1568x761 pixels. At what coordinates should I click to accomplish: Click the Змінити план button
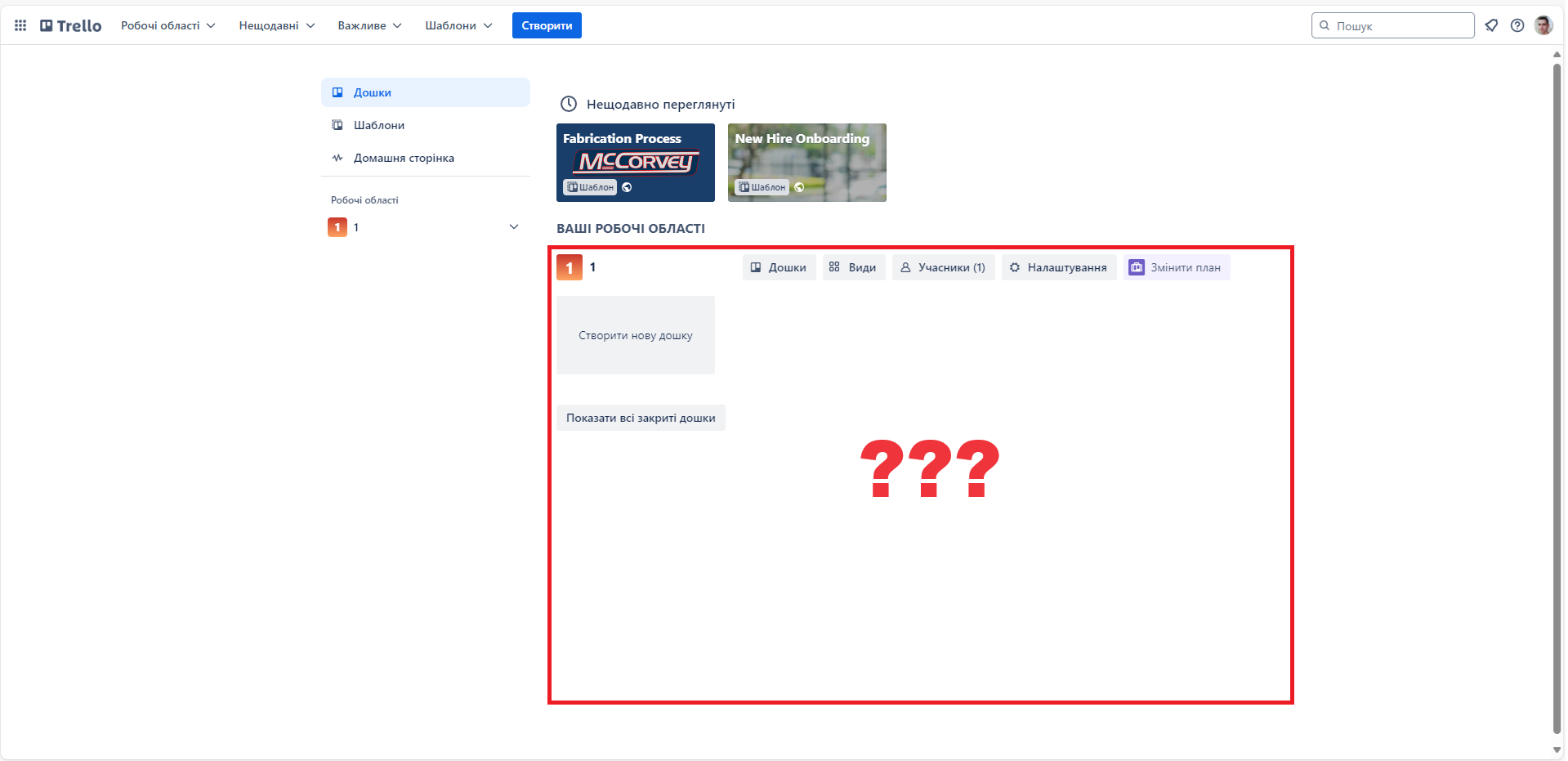(1177, 267)
